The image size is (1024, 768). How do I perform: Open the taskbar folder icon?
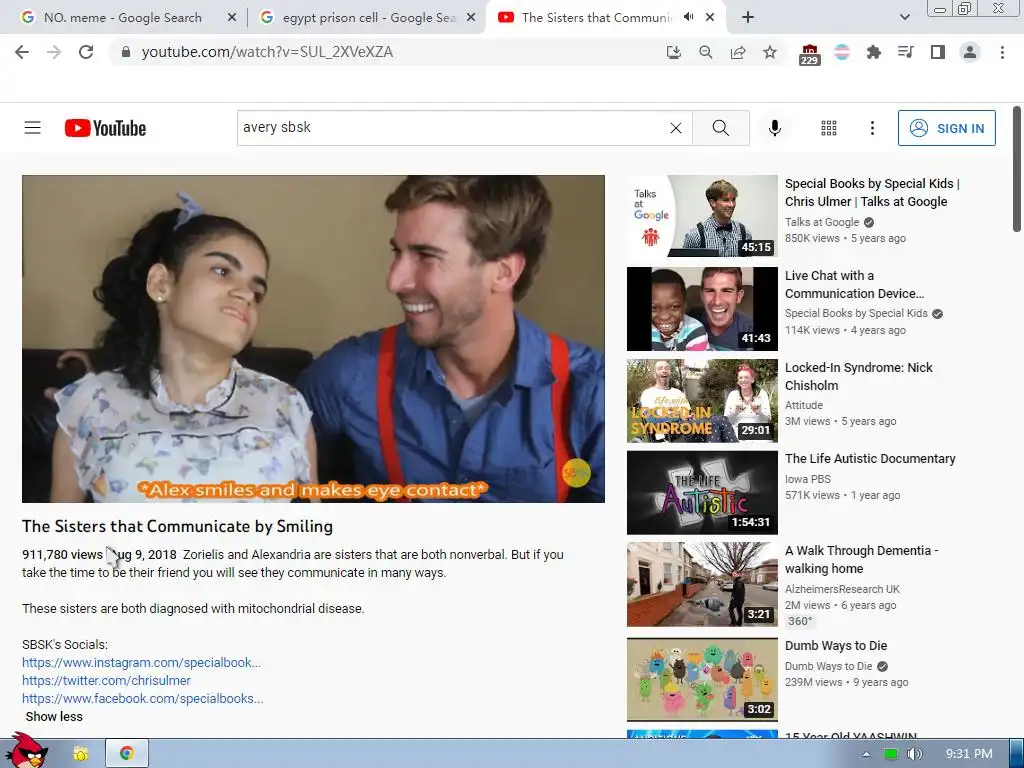(80, 754)
